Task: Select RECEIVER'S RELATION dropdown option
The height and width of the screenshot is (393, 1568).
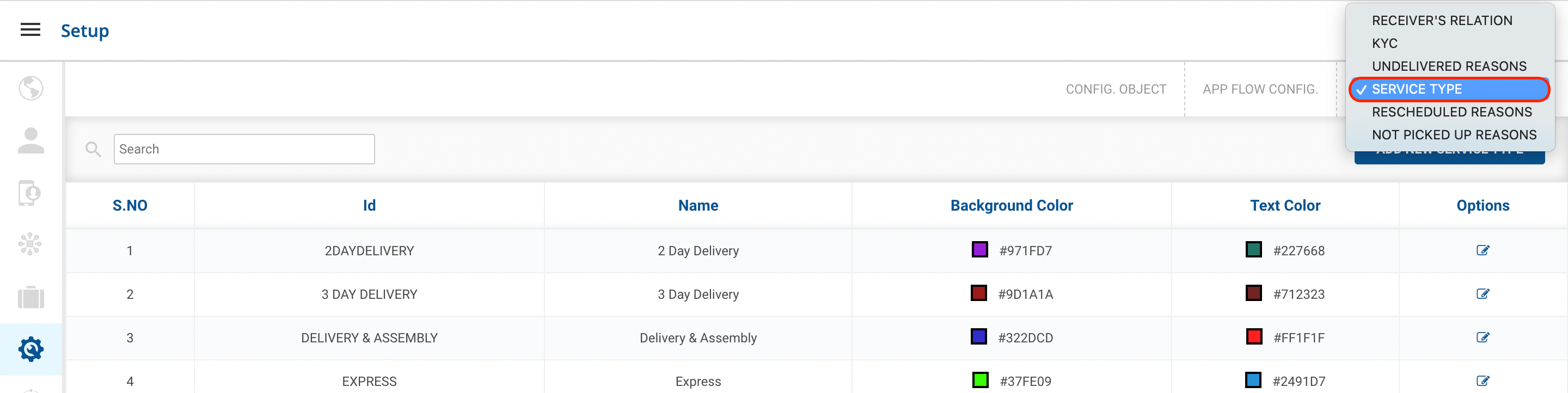Action: coord(1441,21)
